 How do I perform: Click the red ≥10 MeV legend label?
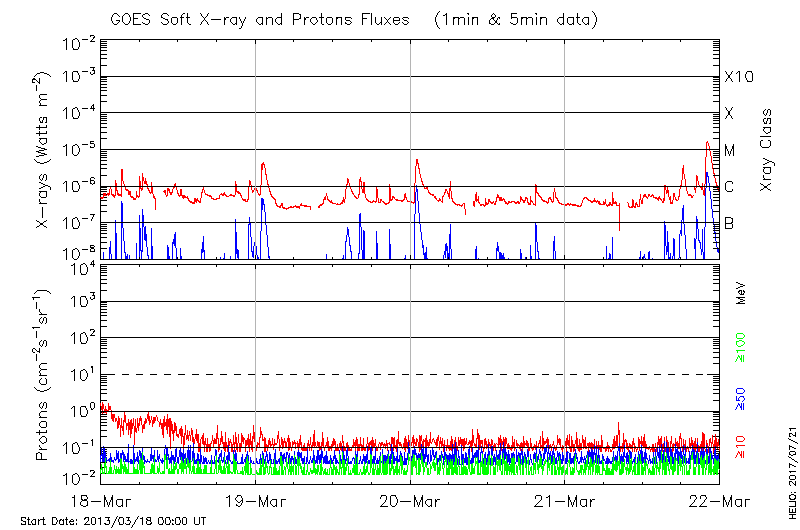tap(741, 447)
